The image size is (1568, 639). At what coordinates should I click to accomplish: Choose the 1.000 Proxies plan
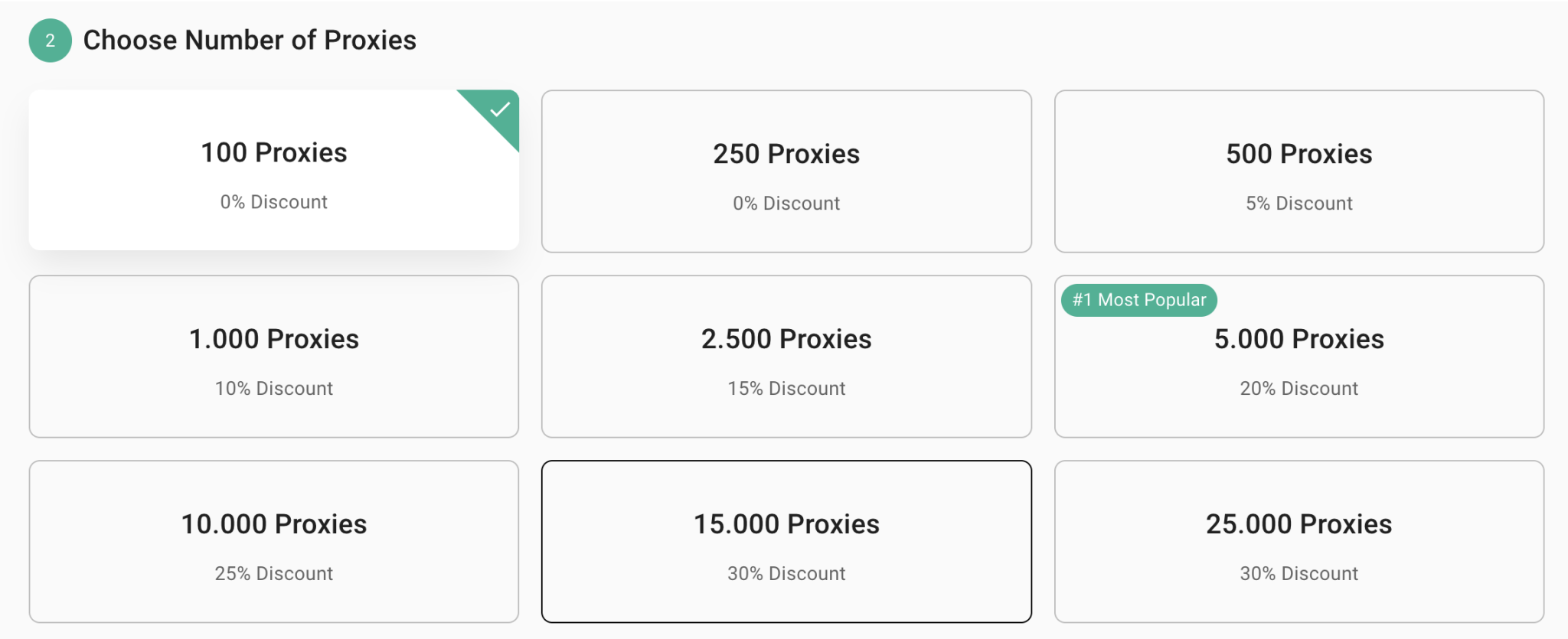tap(273, 356)
